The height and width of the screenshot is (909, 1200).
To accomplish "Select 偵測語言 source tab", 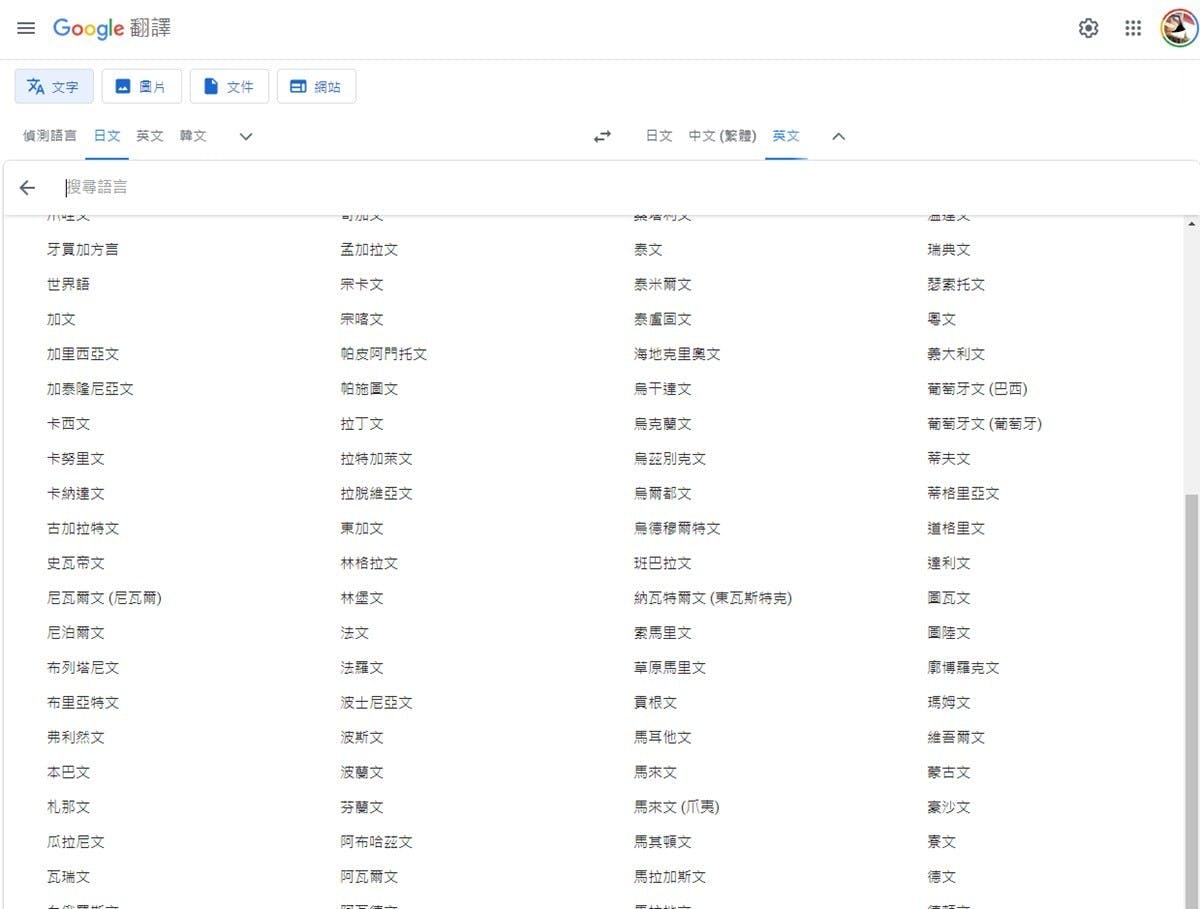I will pyautogui.click(x=50, y=136).
